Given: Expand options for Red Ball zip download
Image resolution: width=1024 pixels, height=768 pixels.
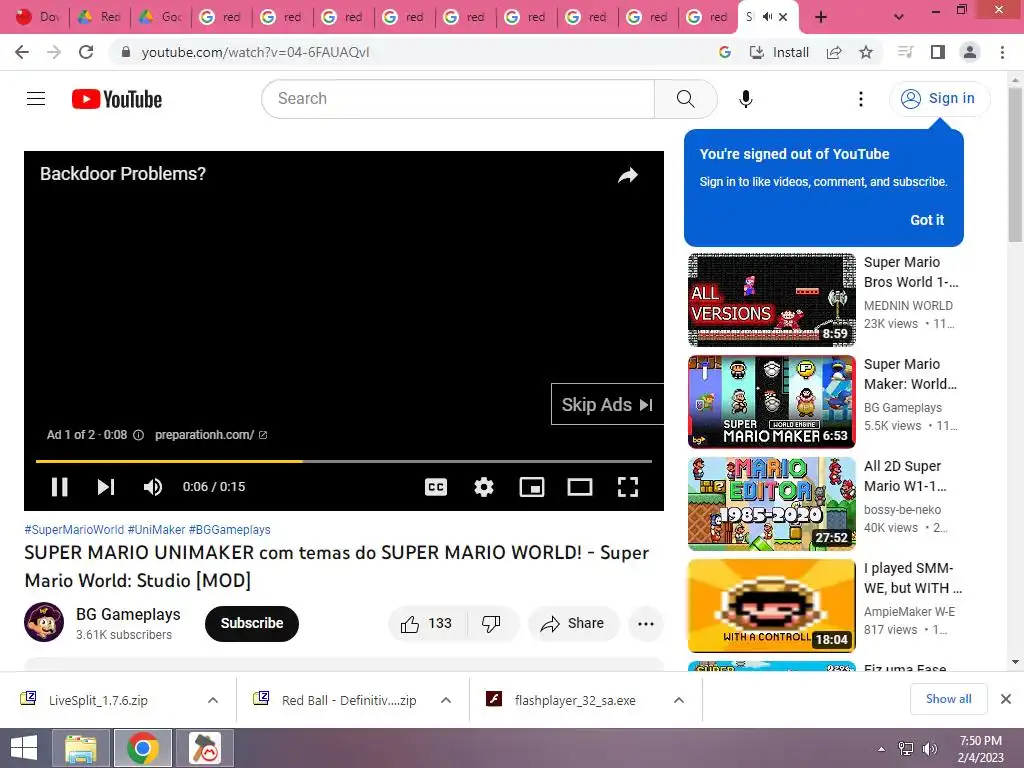Looking at the screenshot, I should coord(446,700).
